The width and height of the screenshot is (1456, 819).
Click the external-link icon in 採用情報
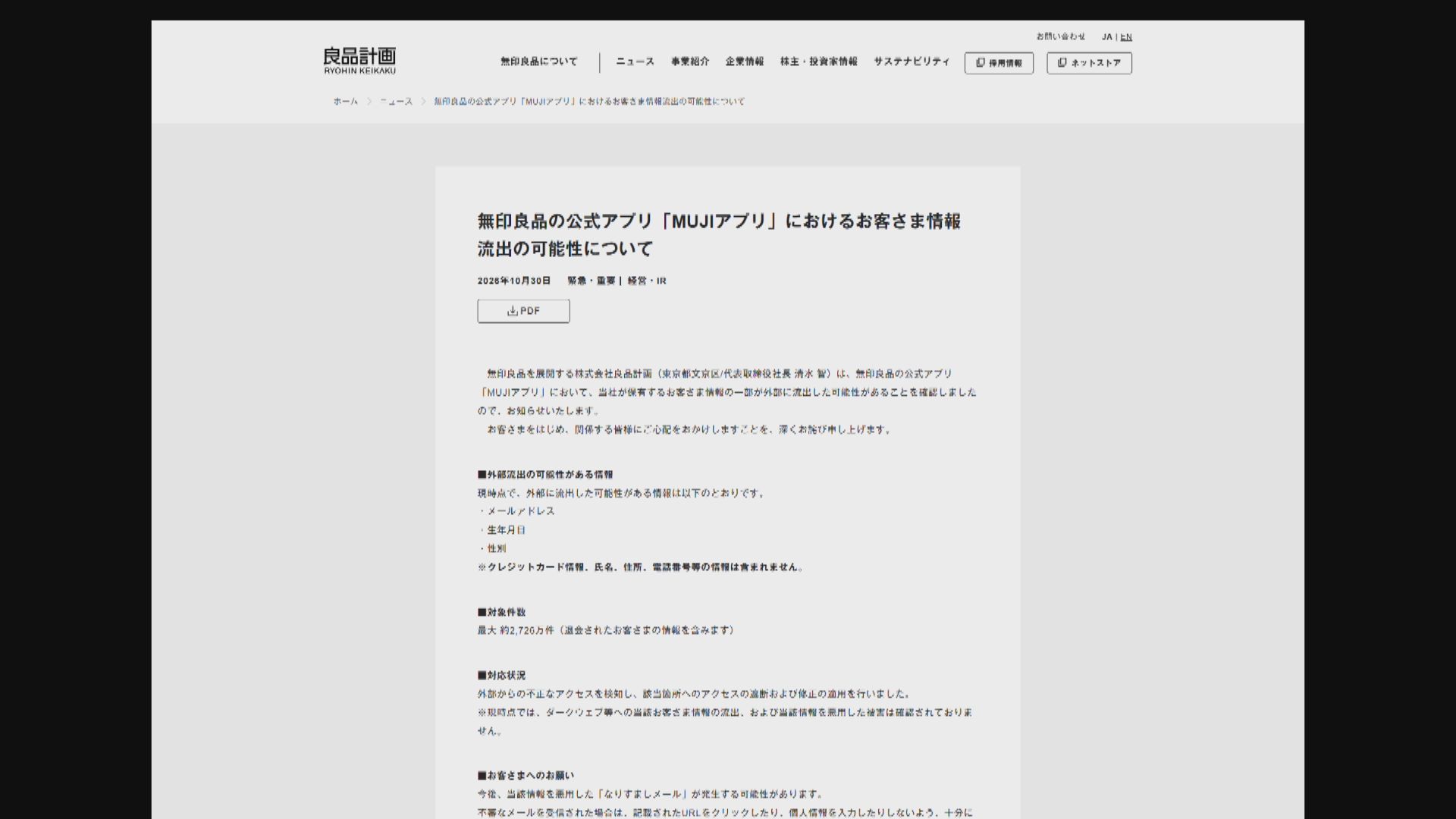[x=981, y=63]
